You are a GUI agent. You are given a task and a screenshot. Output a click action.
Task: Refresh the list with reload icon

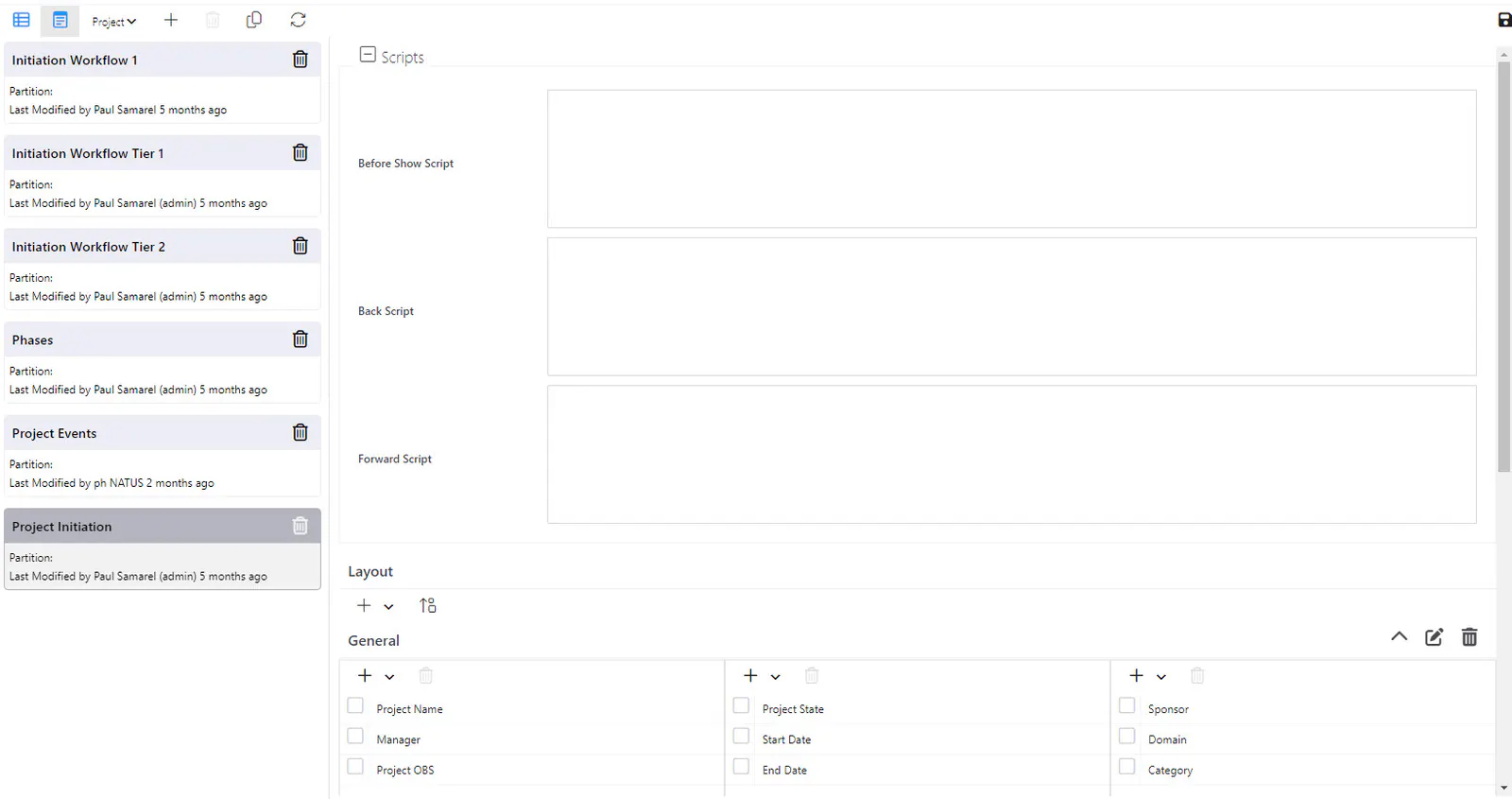click(x=298, y=20)
